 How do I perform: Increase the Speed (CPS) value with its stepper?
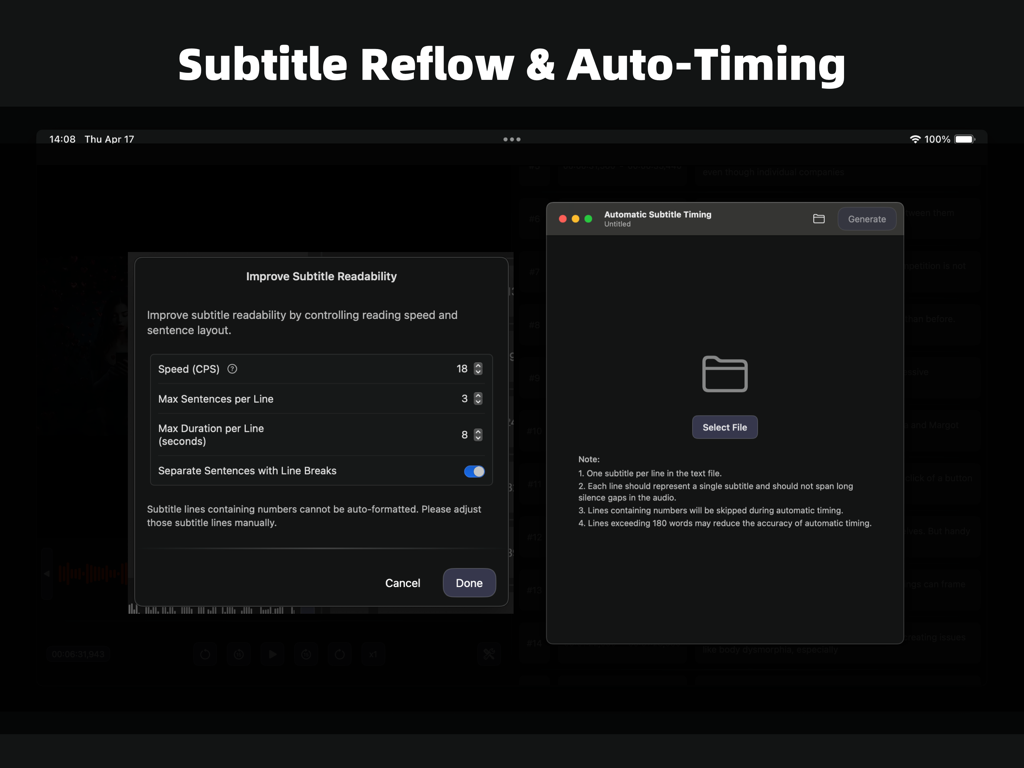point(478,366)
